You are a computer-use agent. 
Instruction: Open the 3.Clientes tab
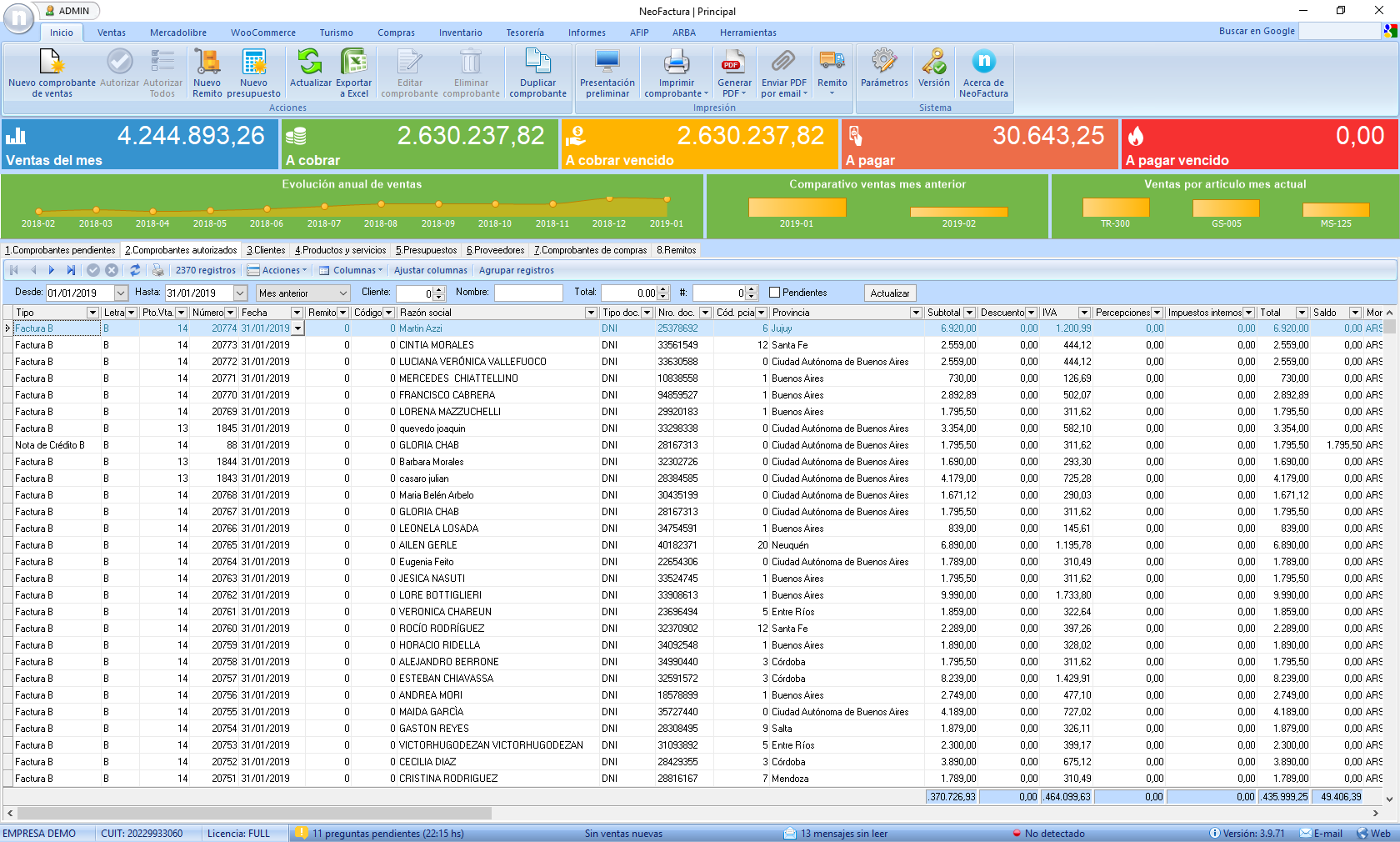coord(266,250)
